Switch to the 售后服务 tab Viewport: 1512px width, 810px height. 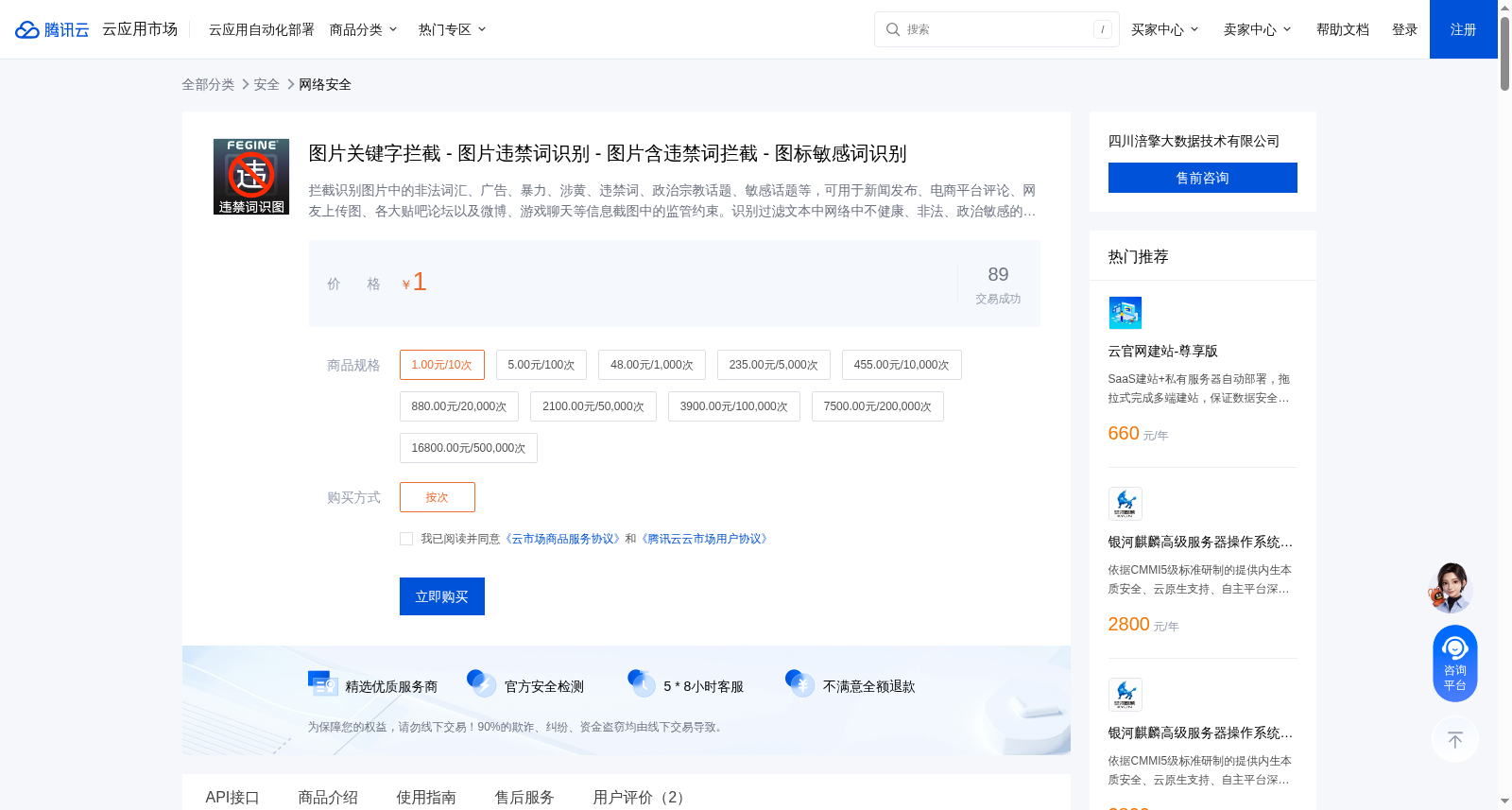[524, 797]
